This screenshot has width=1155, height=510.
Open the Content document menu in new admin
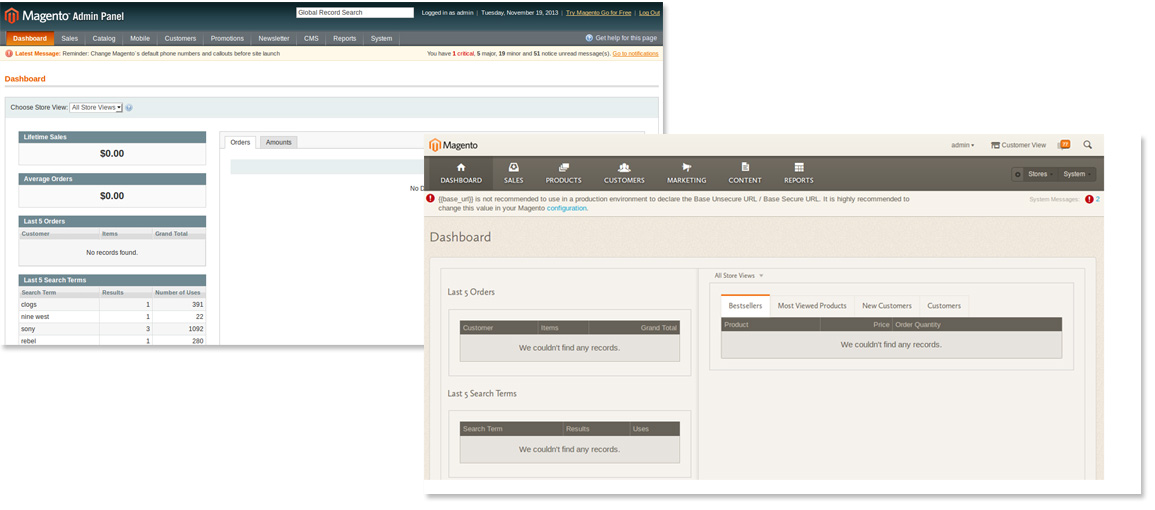[x=745, y=173]
